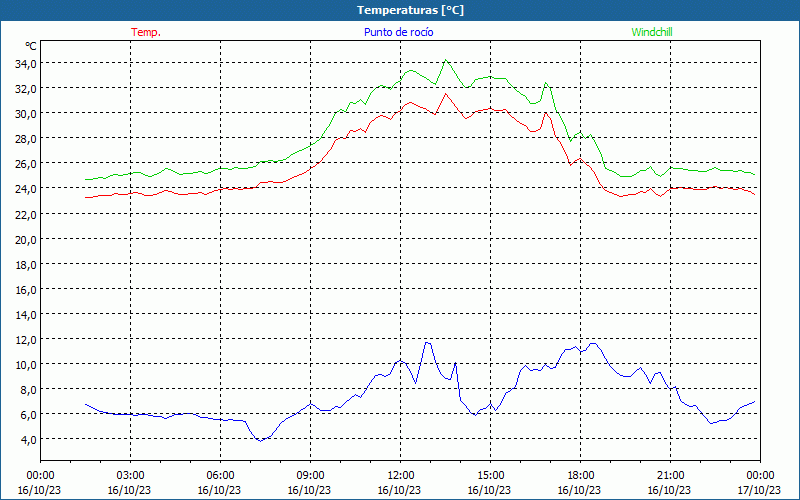Click the "26,0" y-axis value
800x500 pixels.
[26, 164]
